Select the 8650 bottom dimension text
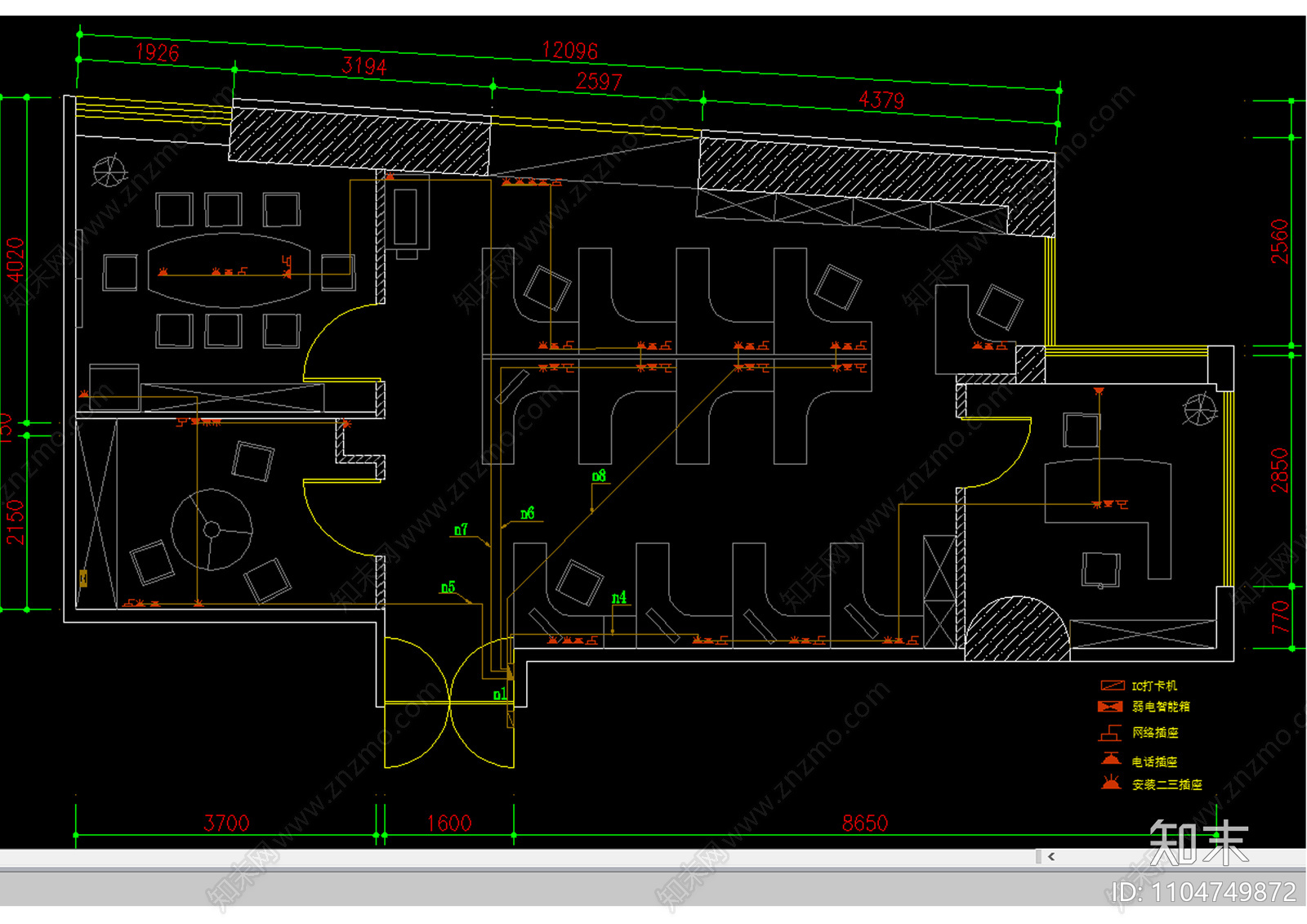Viewport: 1307px width, 924px height. [x=865, y=823]
